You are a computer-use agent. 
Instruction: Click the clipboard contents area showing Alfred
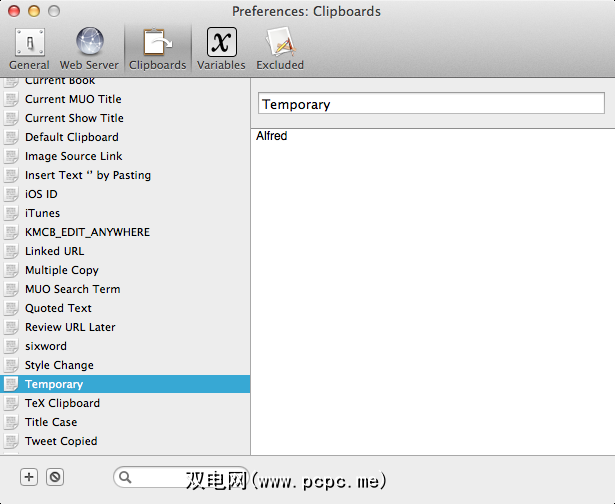[433, 292]
